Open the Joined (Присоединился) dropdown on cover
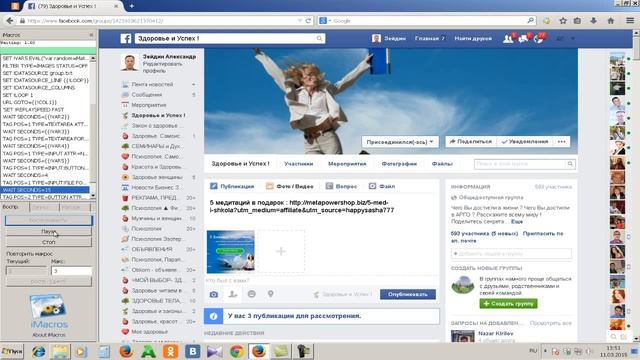Image resolution: width=640 pixels, height=360 pixels. (400, 142)
